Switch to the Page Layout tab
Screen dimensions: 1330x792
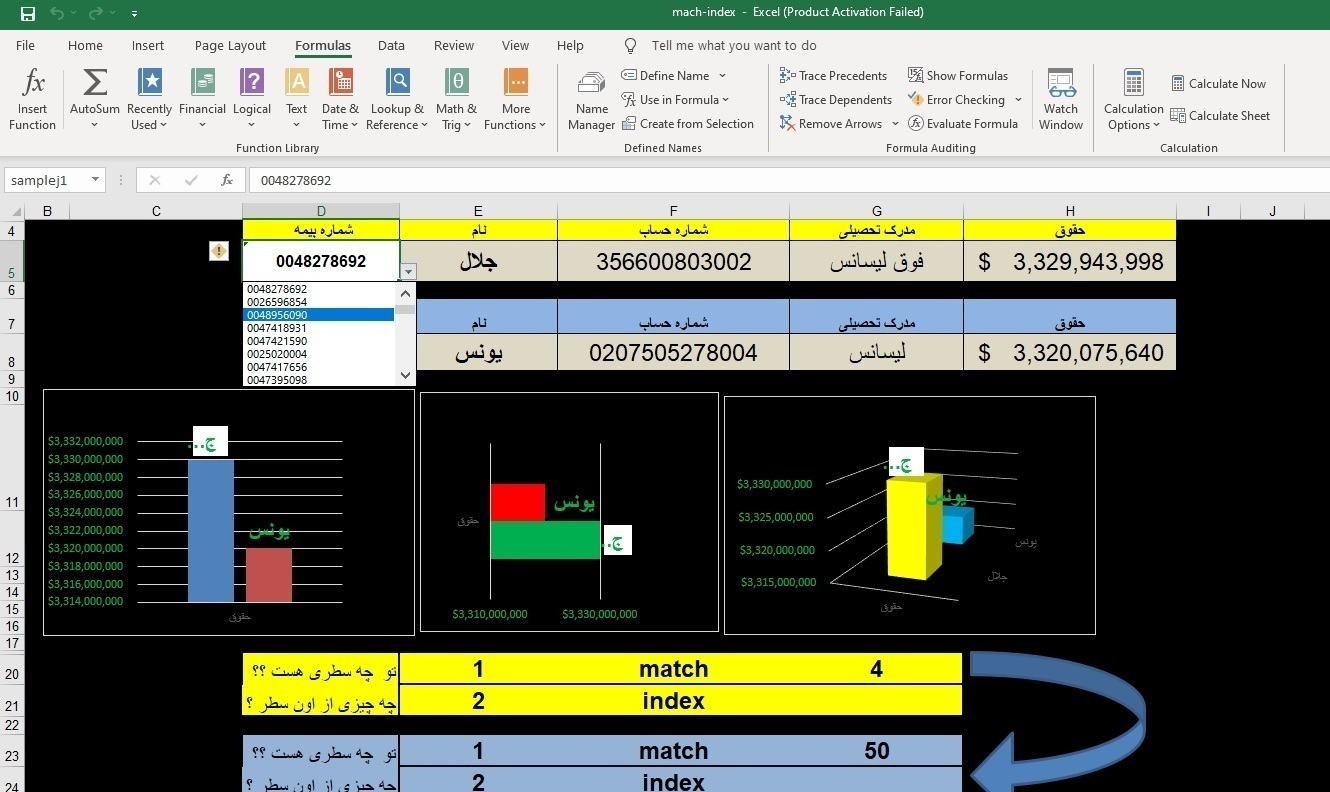230,45
